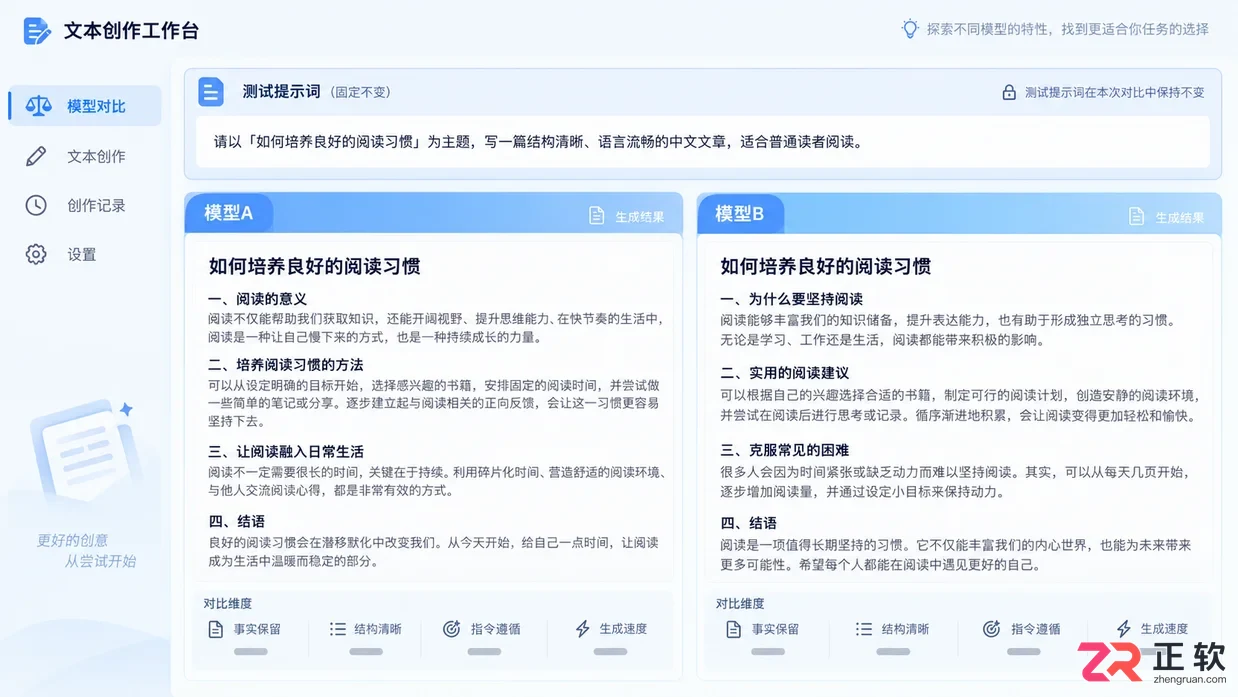
Task: Click 事实保留 score bar under 模型B
Action: tap(768, 651)
